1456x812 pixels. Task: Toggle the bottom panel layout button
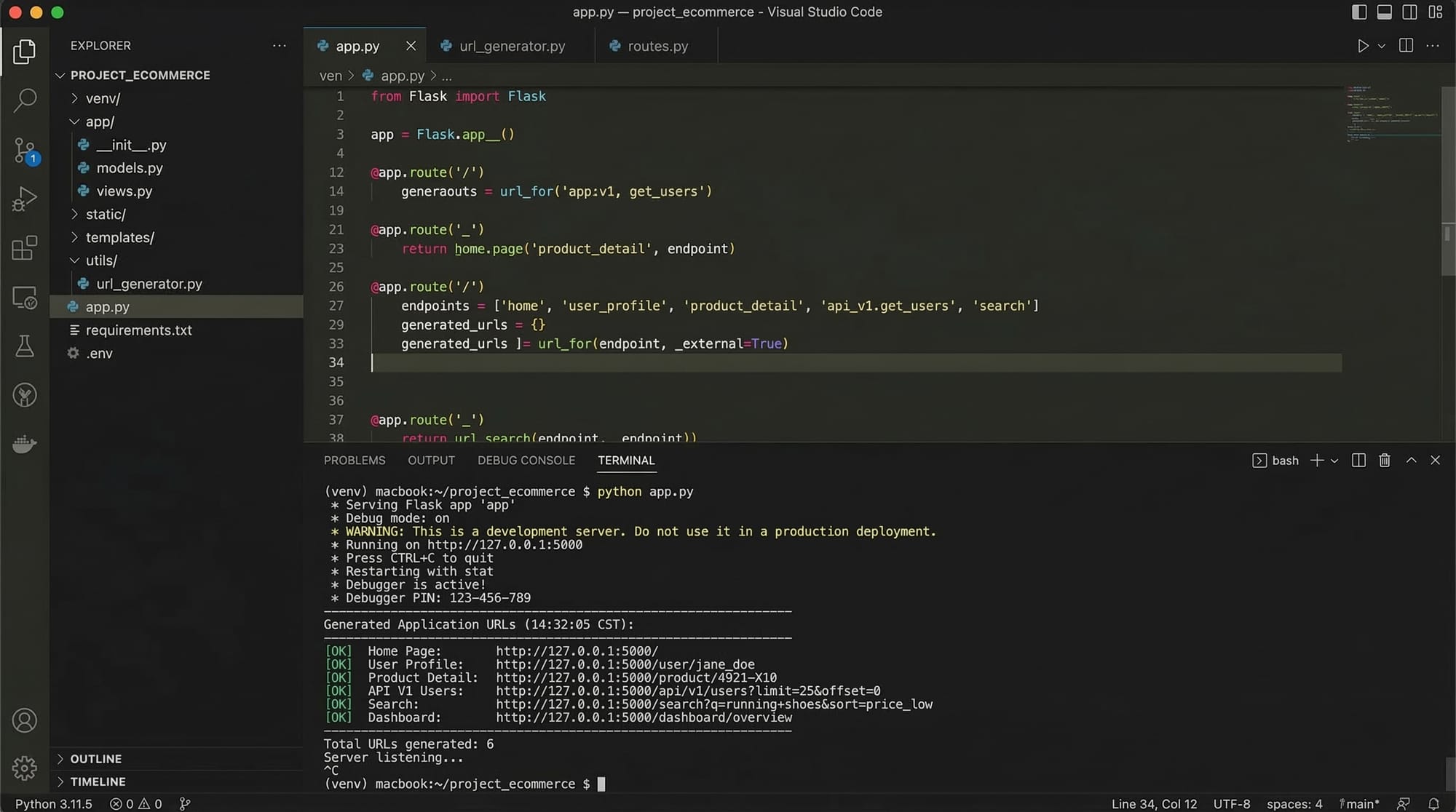(x=1384, y=12)
